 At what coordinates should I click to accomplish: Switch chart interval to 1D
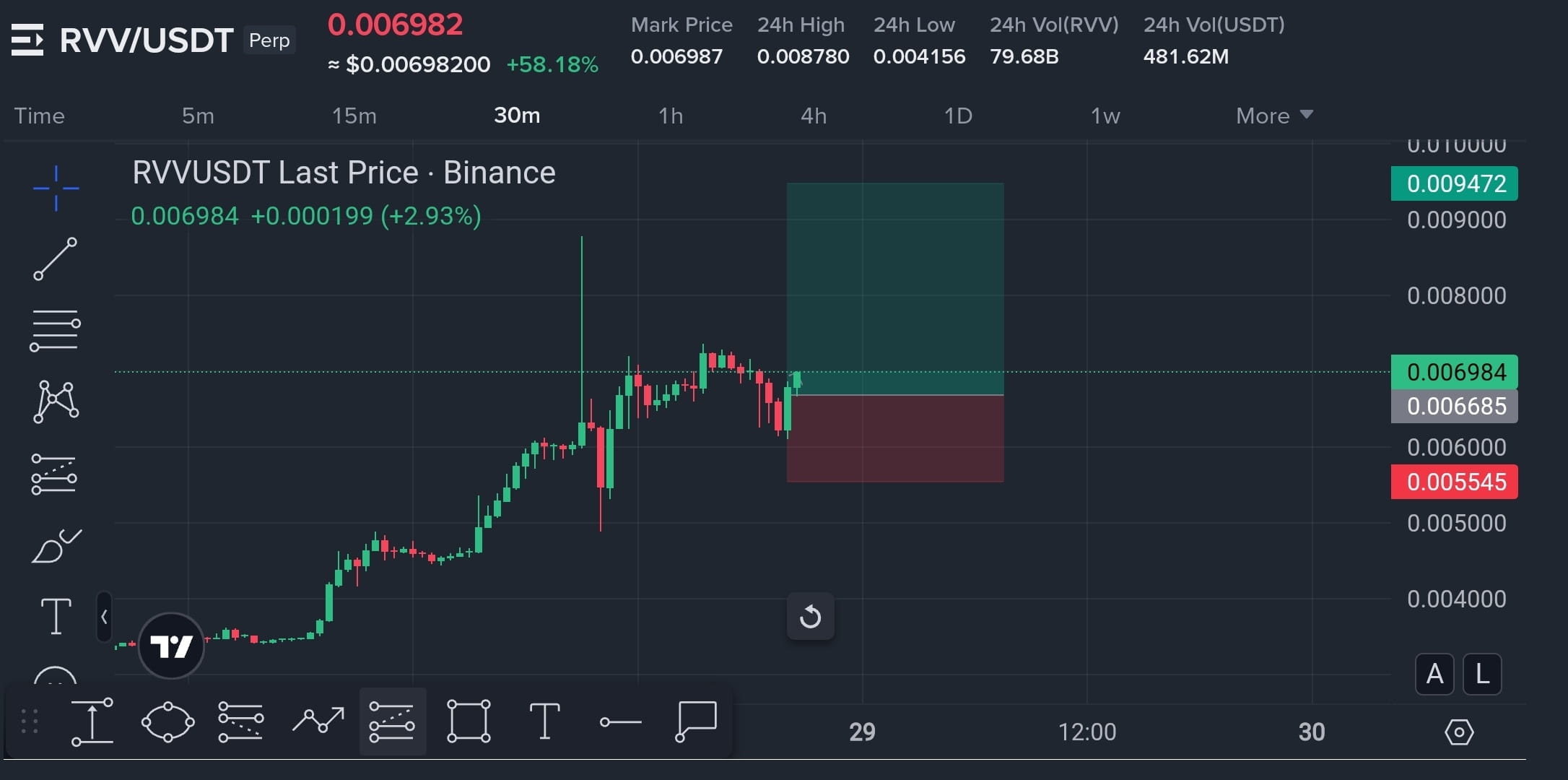pyautogui.click(x=958, y=116)
